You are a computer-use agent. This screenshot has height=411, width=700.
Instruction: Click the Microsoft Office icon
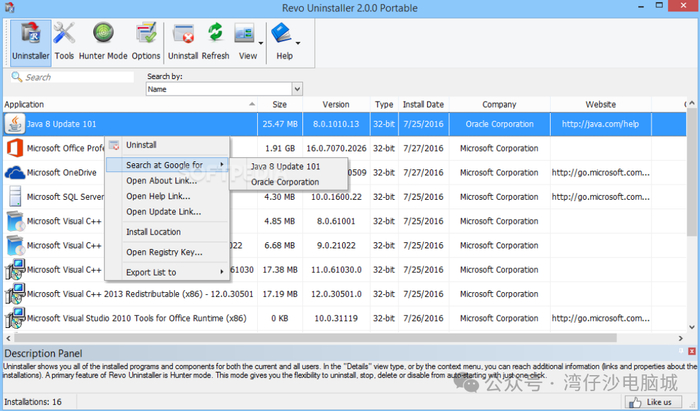point(15,148)
